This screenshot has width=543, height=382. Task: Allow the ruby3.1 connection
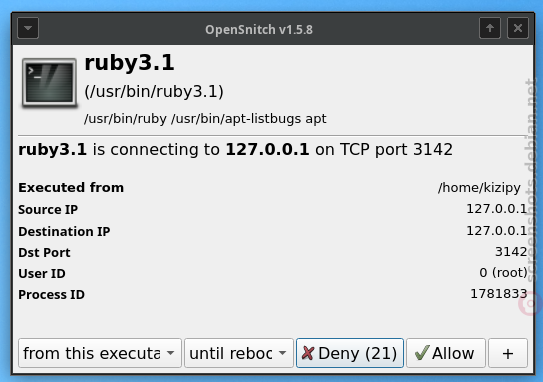tap(446, 353)
